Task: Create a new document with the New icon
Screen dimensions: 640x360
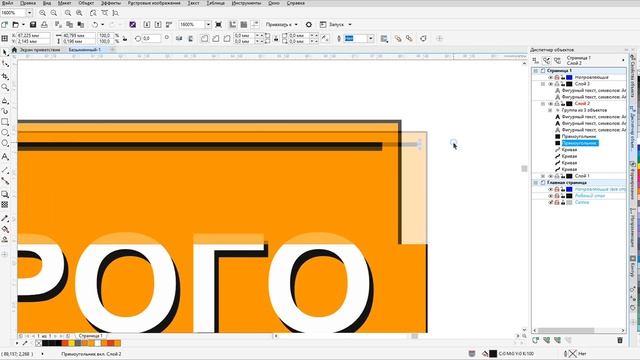Action: 4,25
